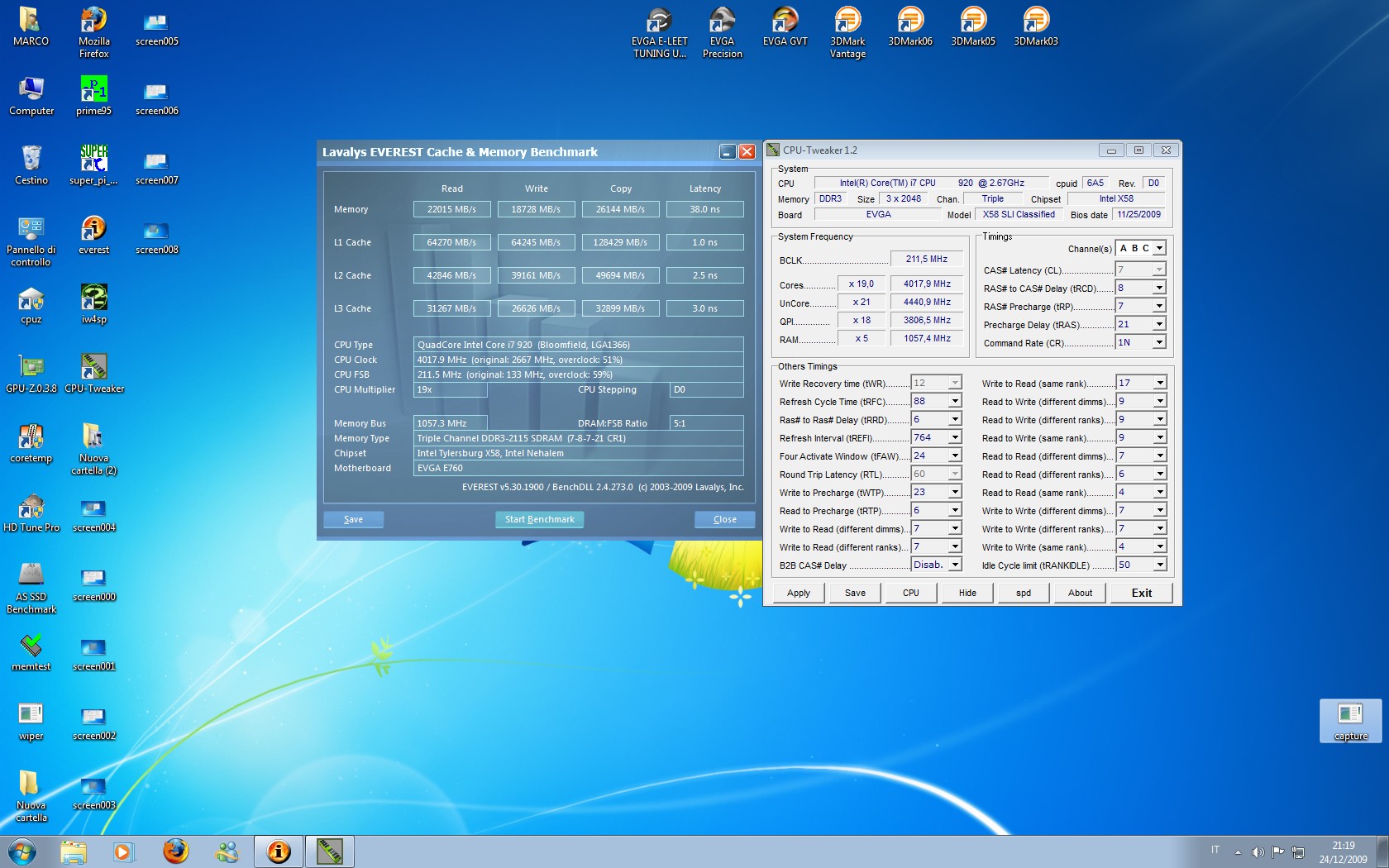1389x868 pixels.
Task: Expand the Refresh Cycle Time (tRFC) dropdown
Action: point(955,401)
